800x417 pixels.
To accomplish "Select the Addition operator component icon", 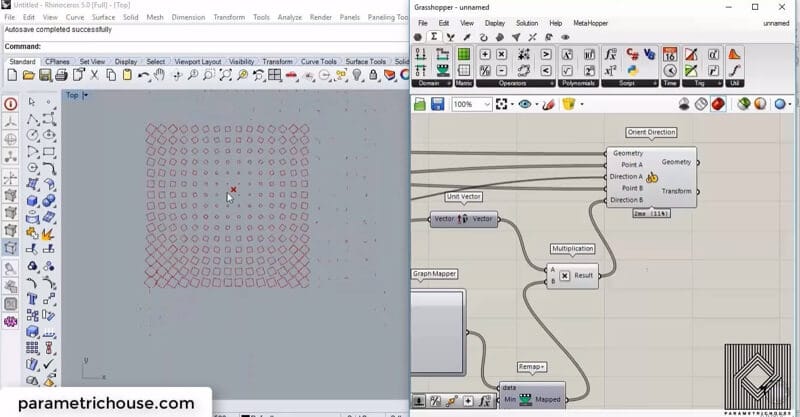I will tap(486, 54).
